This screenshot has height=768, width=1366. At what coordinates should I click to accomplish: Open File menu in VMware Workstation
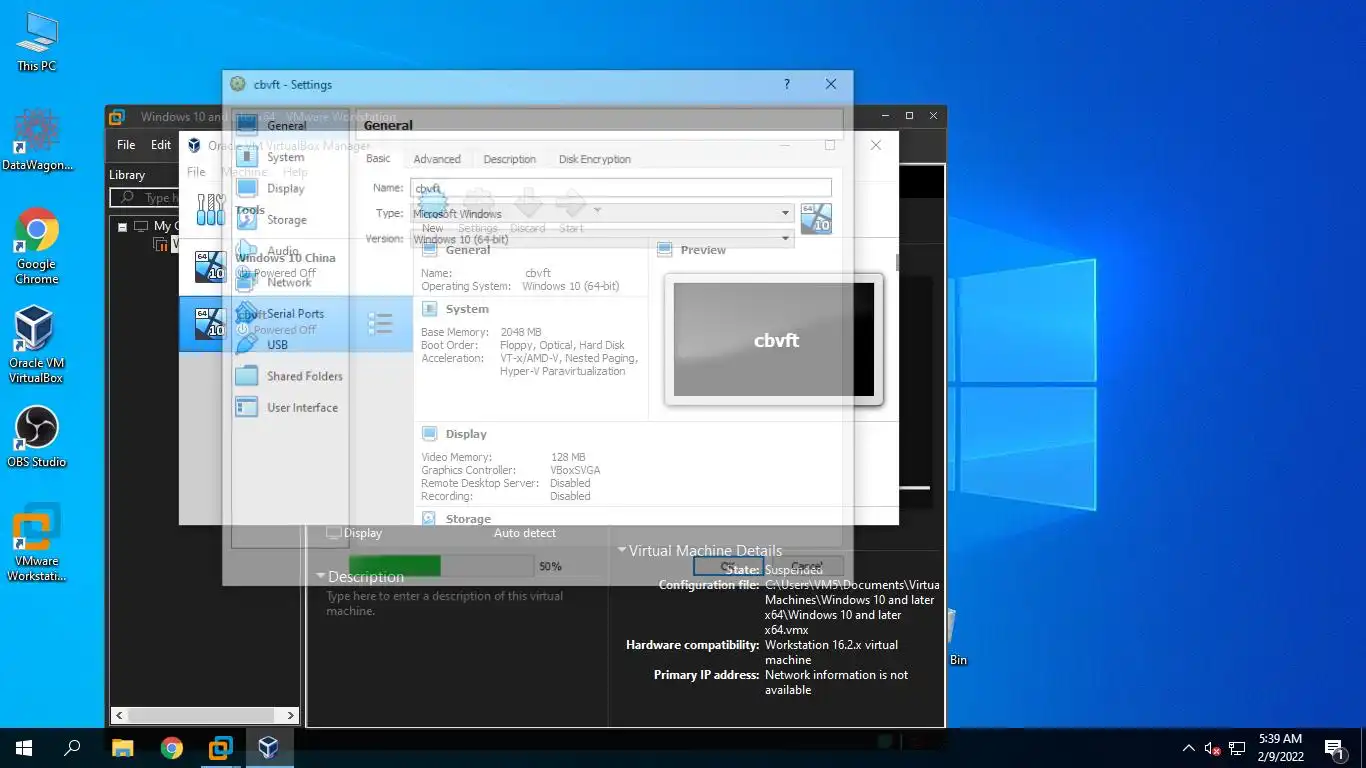click(x=126, y=145)
